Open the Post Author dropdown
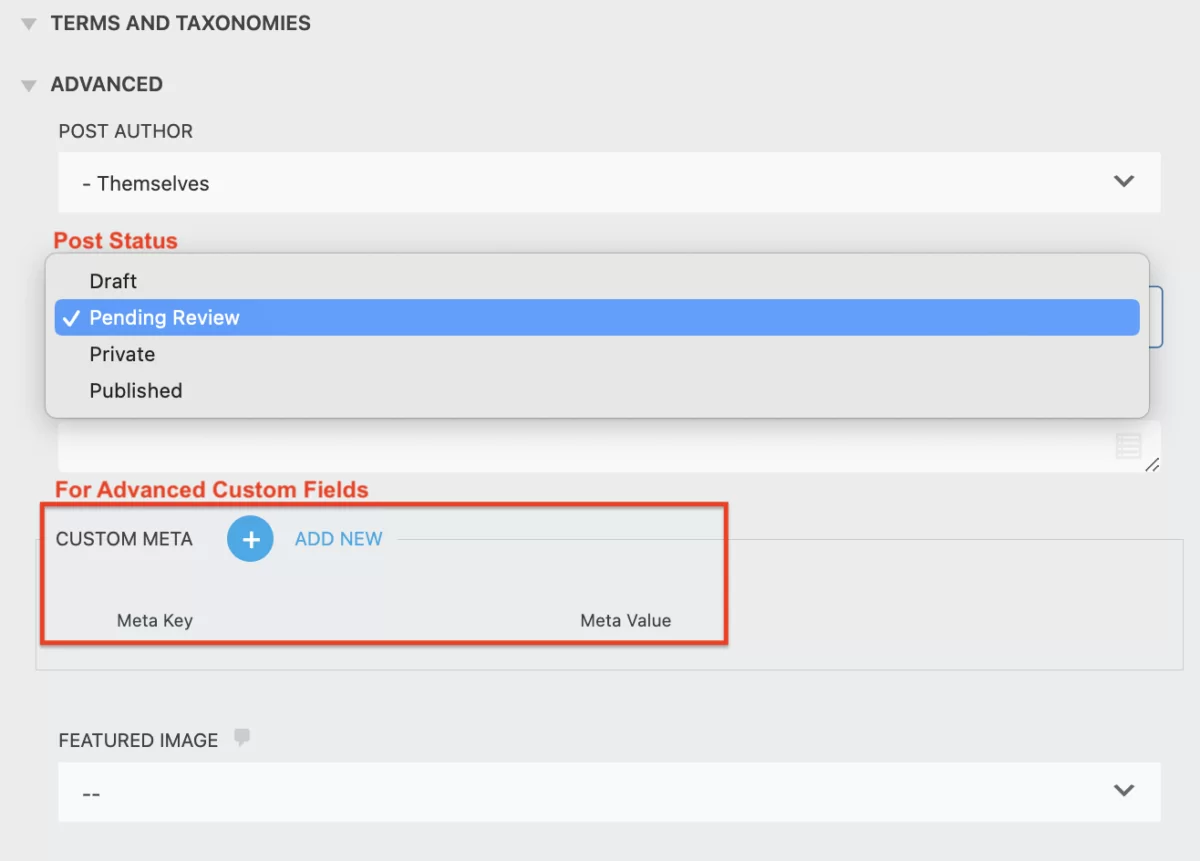The image size is (1200, 861). click(x=600, y=182)
